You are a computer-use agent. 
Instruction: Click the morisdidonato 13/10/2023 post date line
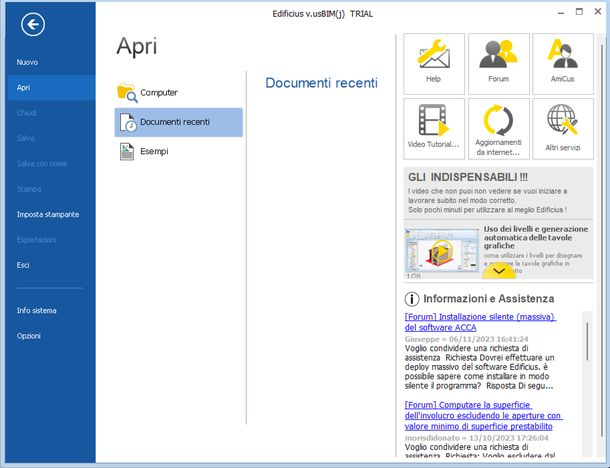tap(477, 438)
